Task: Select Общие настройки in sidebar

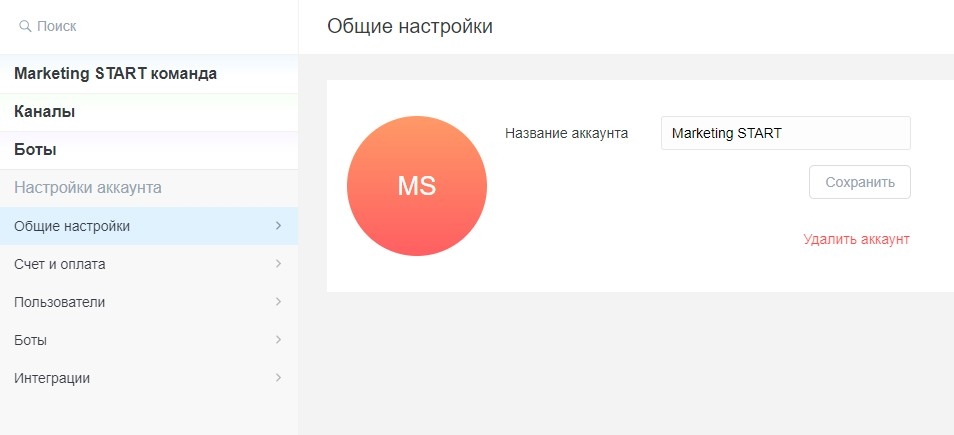Action: [72, 226]
